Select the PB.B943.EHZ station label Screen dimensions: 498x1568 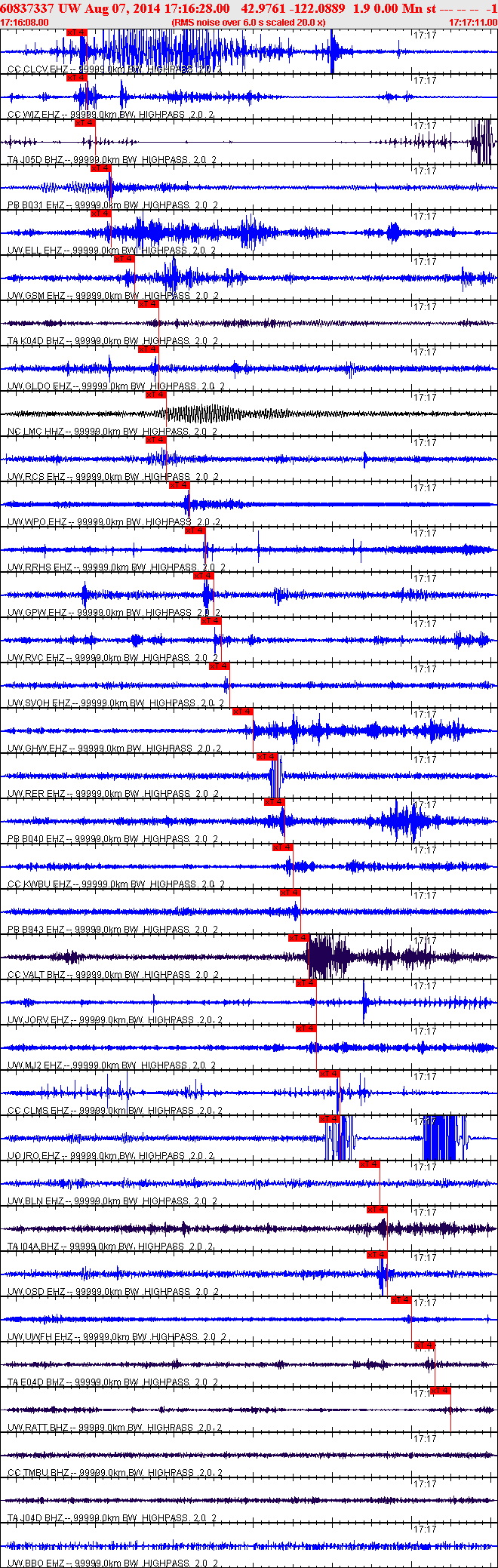pyautogui.click(x=114, y=930)
